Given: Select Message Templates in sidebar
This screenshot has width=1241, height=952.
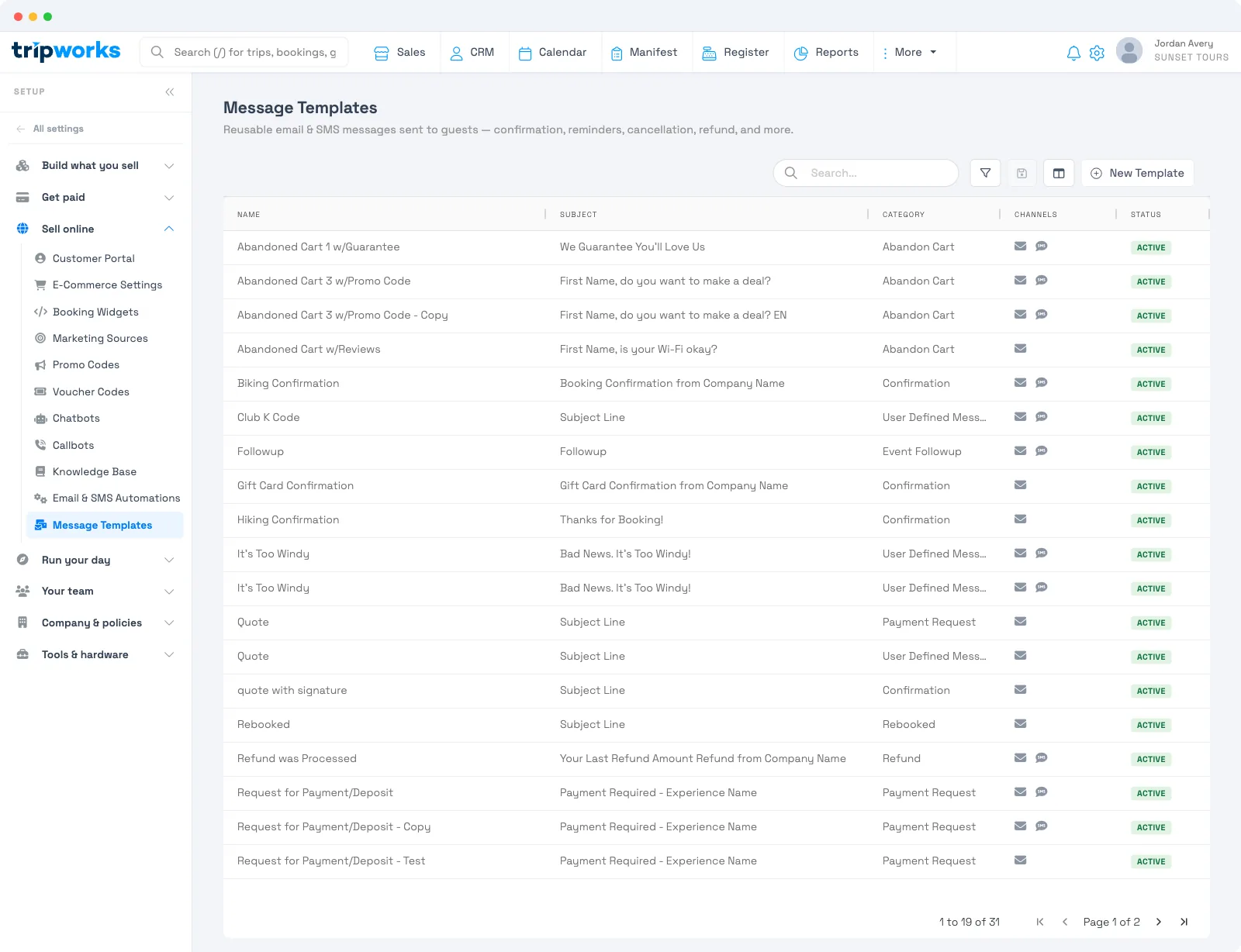Looking at the screenshot, I should 105,525.
